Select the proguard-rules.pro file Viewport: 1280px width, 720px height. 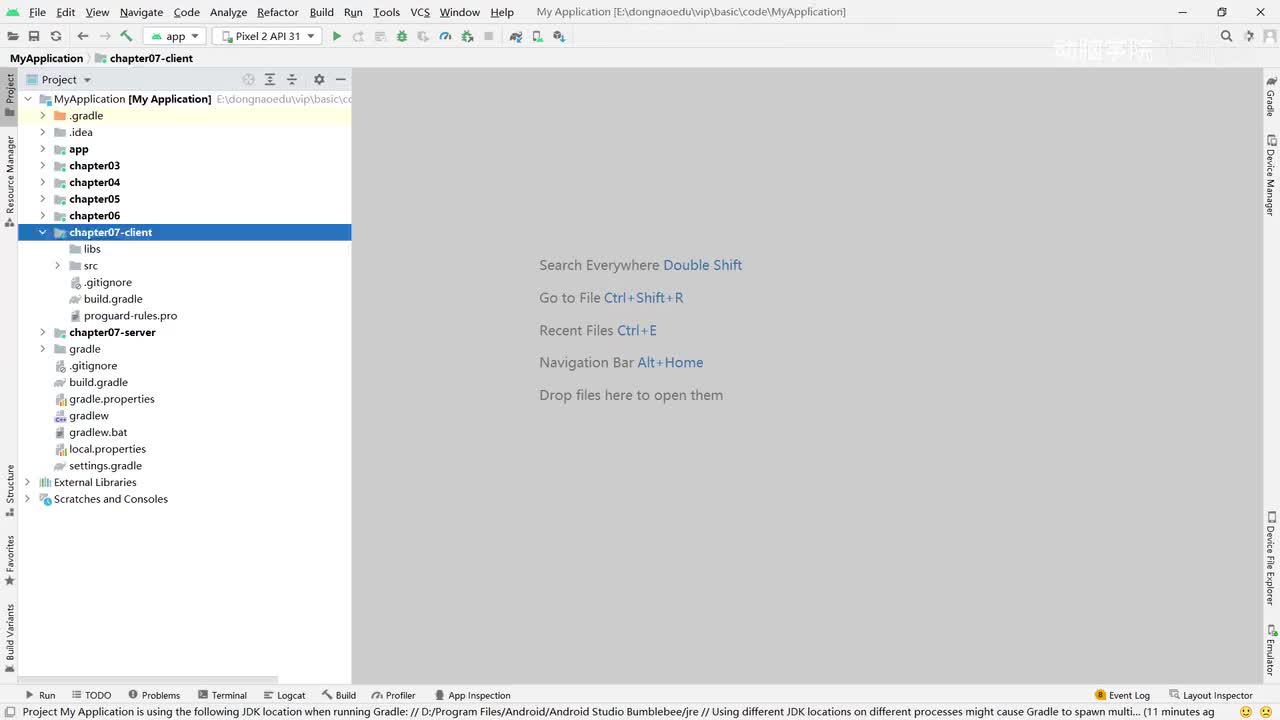click(x=130, y=316)
